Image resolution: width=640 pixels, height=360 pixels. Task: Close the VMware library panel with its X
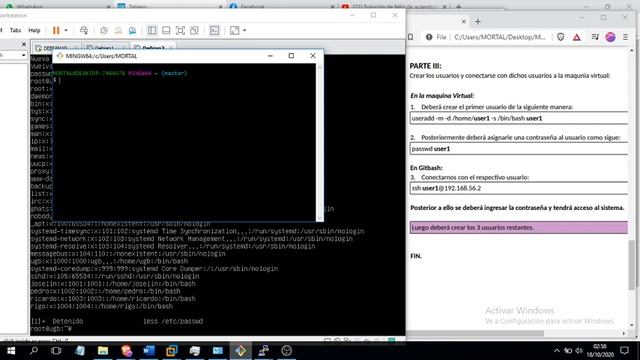(x=24, y=44)
